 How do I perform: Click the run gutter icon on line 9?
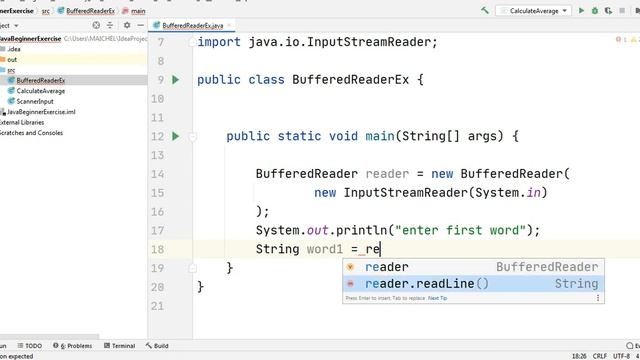point(176,80)
